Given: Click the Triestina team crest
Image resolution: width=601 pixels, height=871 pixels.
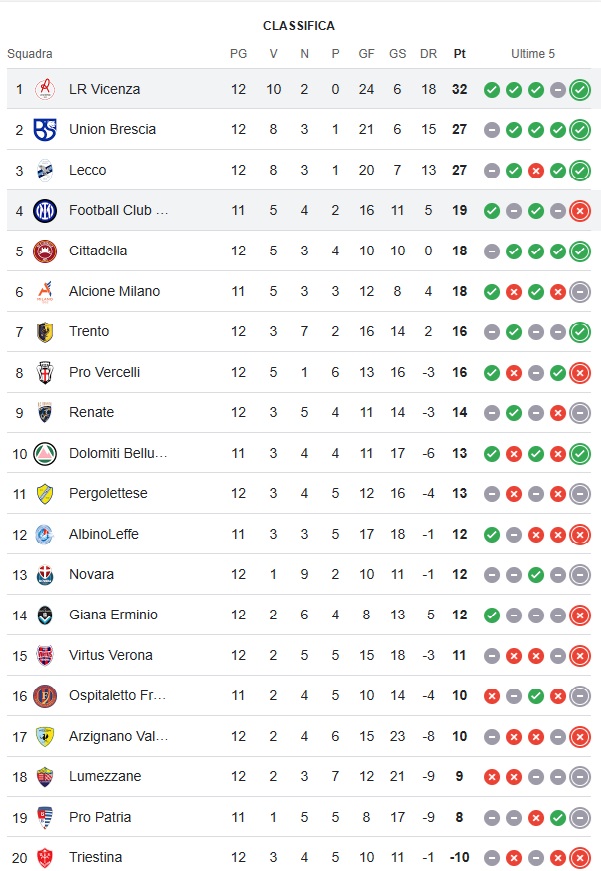Looking at the screenshot, I should click(x=45, y=857).
